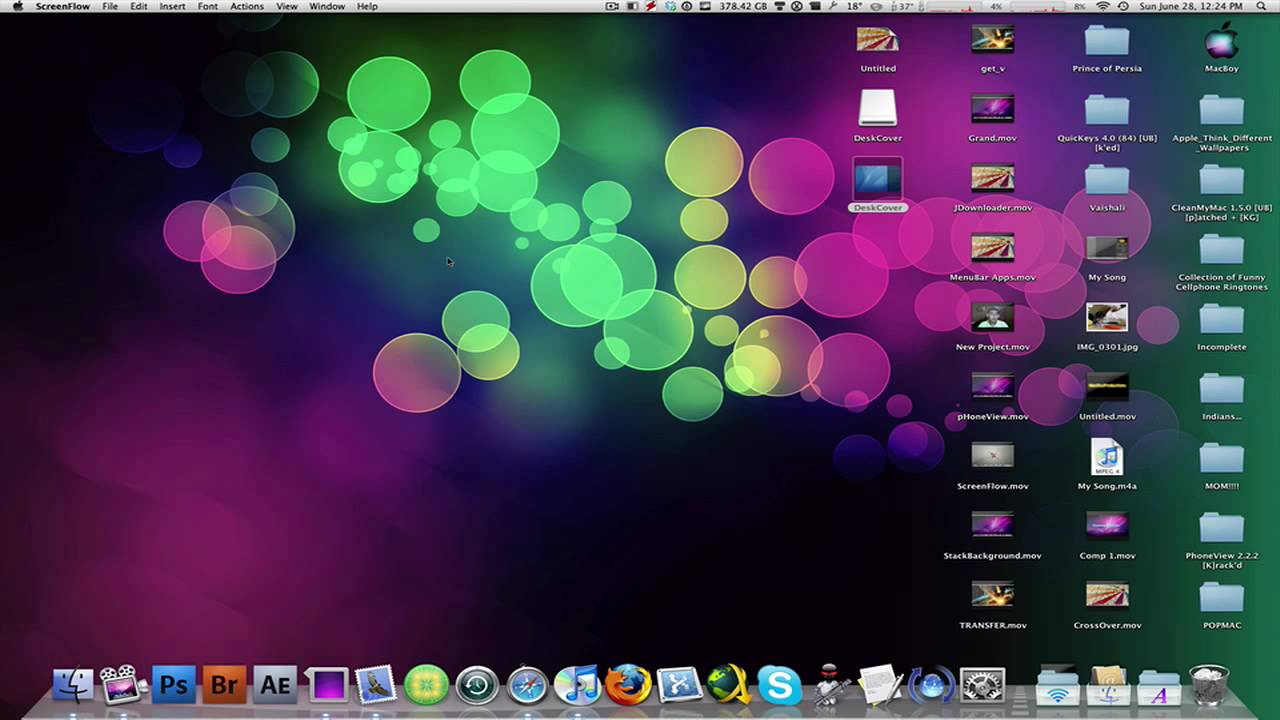Launch Adobe Bridge from the Dock

click(222, 685)
